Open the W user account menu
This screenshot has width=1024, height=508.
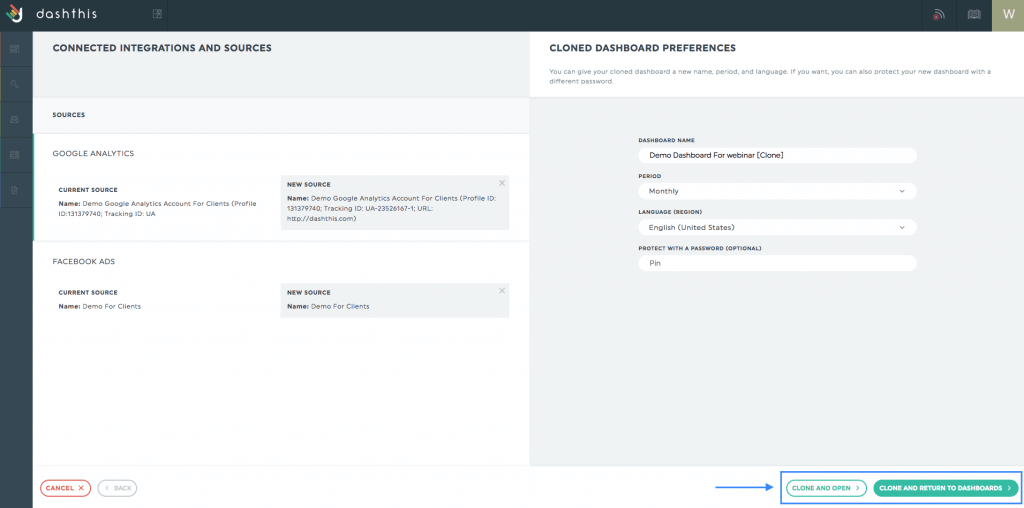coord(1008,15)
